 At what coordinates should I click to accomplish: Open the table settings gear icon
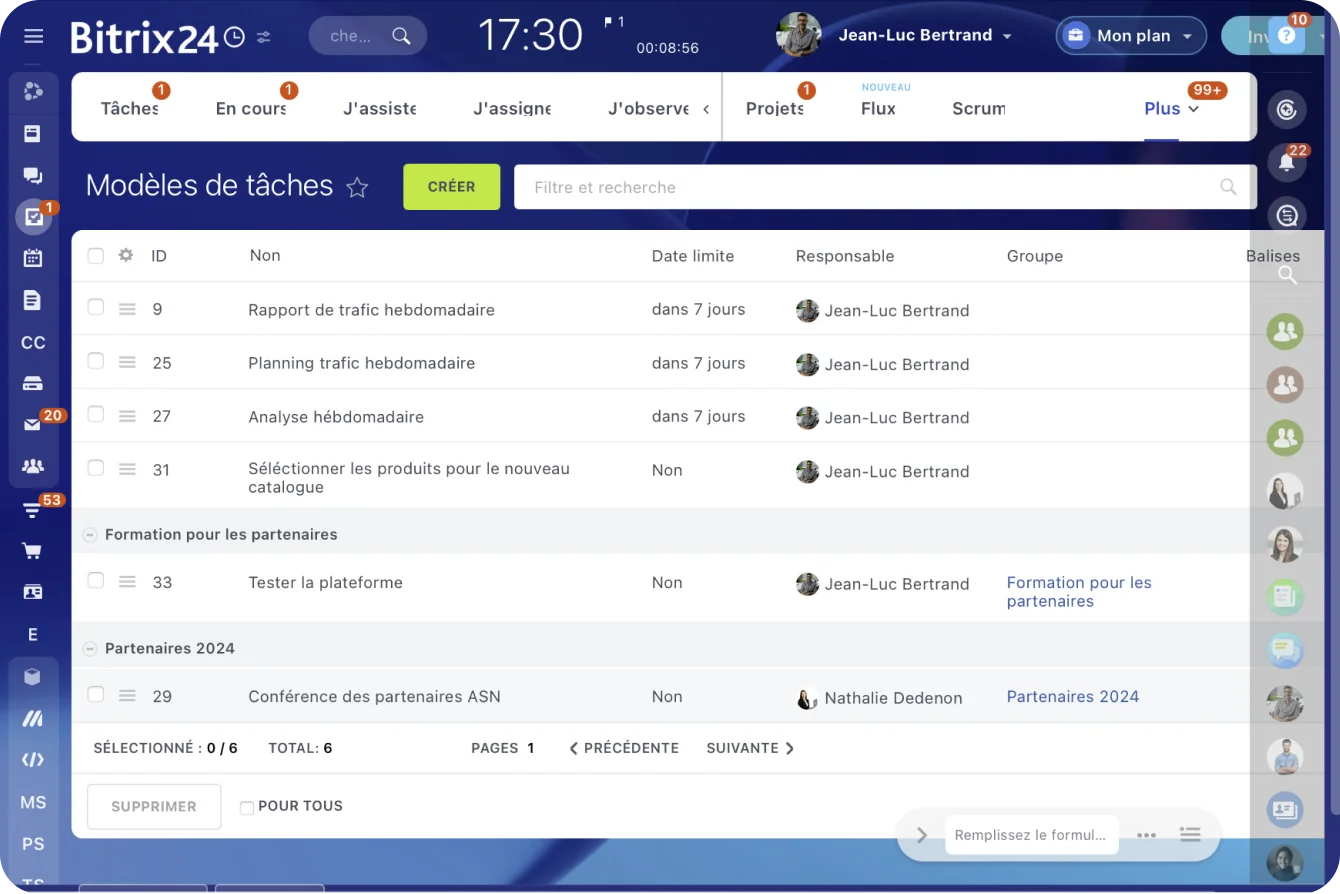pos(125,255)
